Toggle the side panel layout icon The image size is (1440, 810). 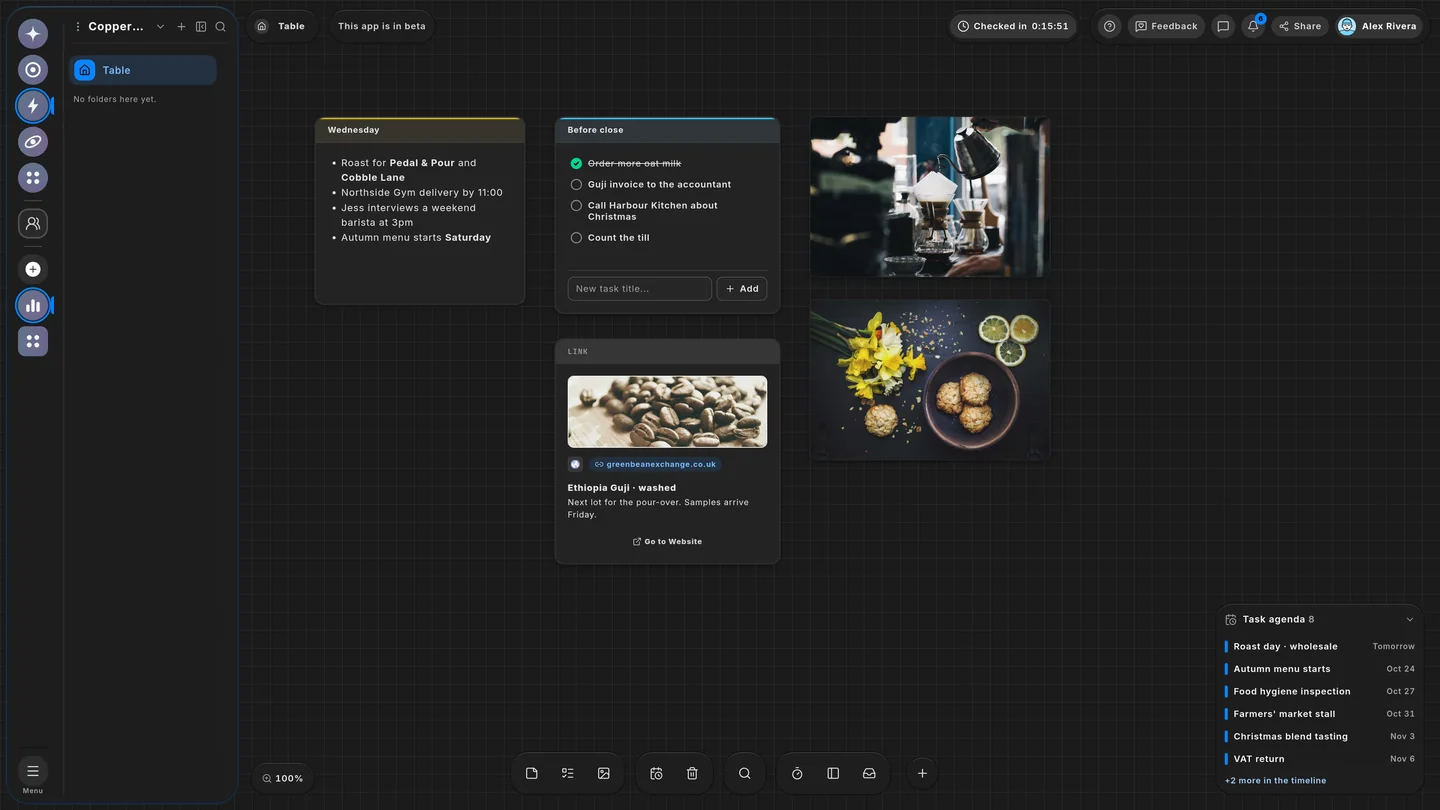point(833,774)
